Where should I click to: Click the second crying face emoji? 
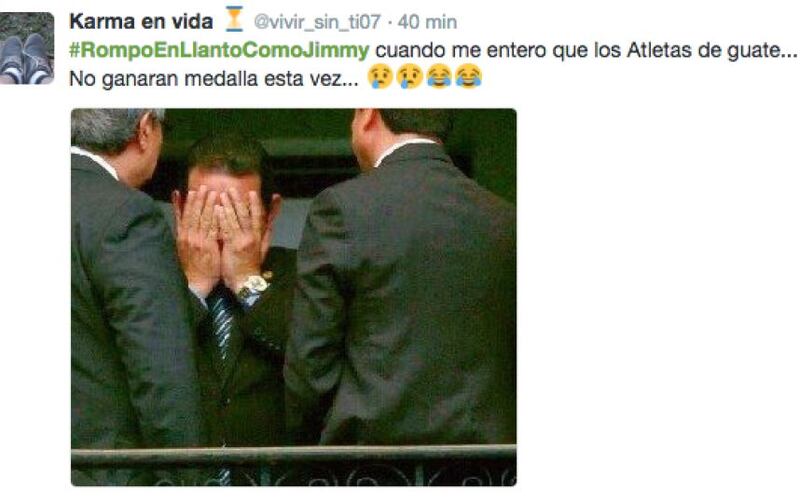pos(409,77)
